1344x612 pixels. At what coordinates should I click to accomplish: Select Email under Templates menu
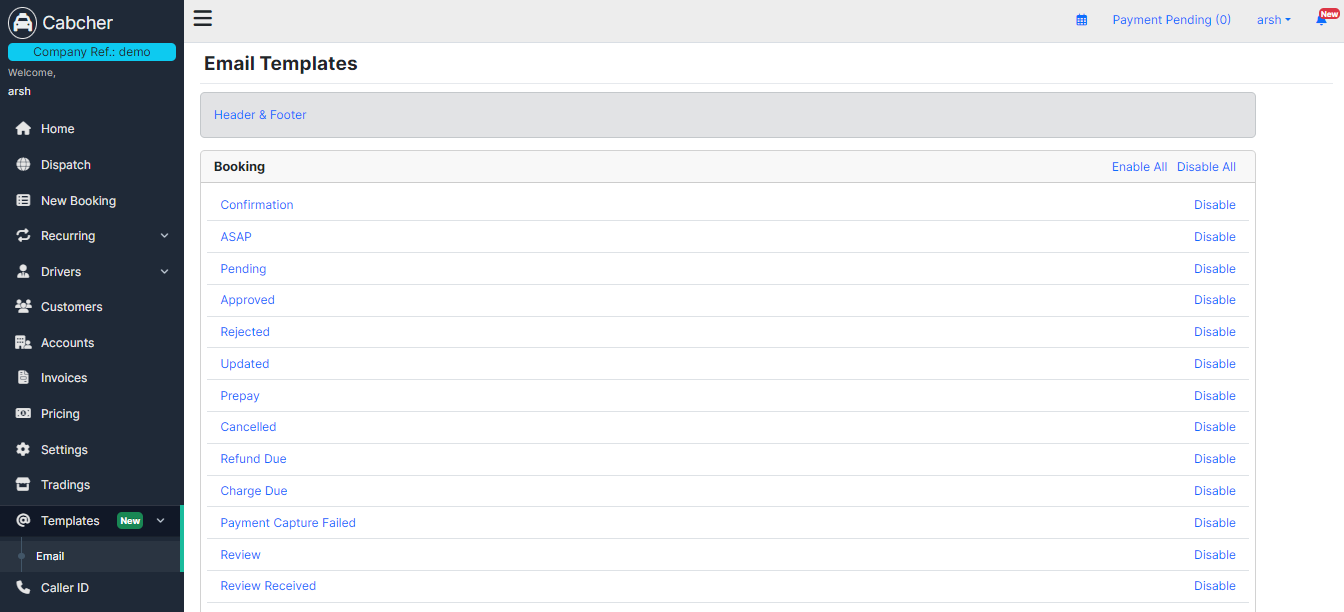[x=50, y=556]
